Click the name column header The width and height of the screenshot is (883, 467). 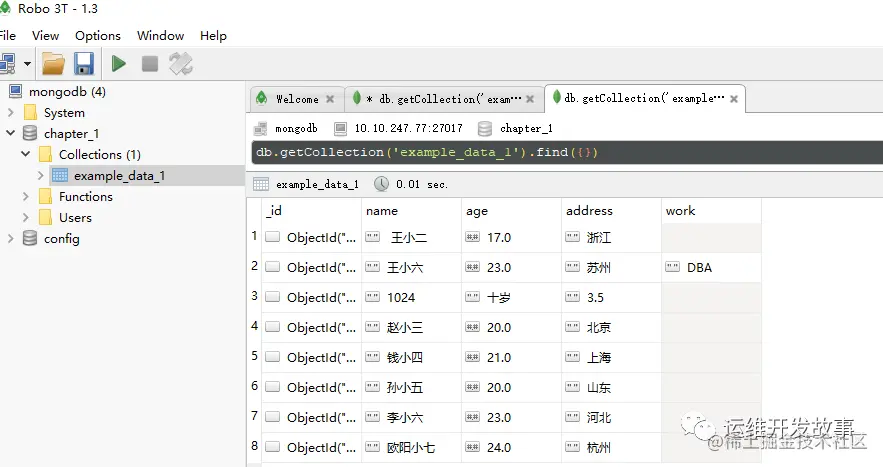[x=411, y=211]
